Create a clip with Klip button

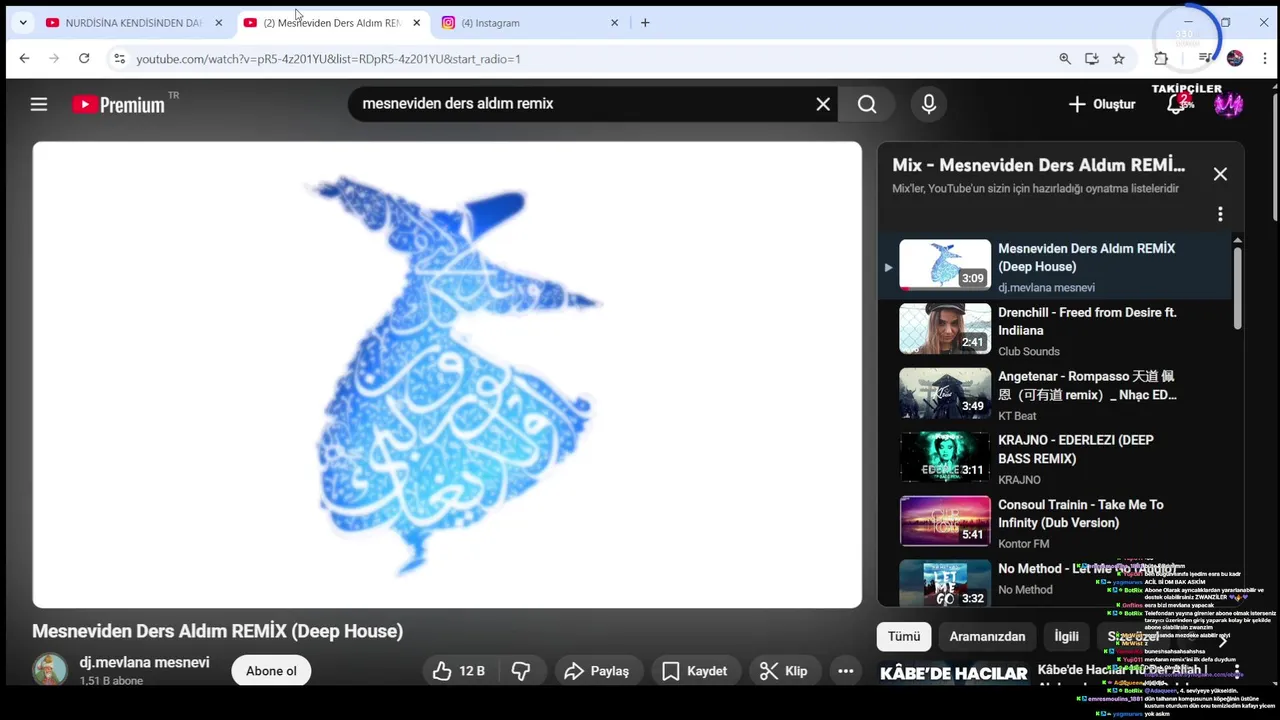coord(784,671)
